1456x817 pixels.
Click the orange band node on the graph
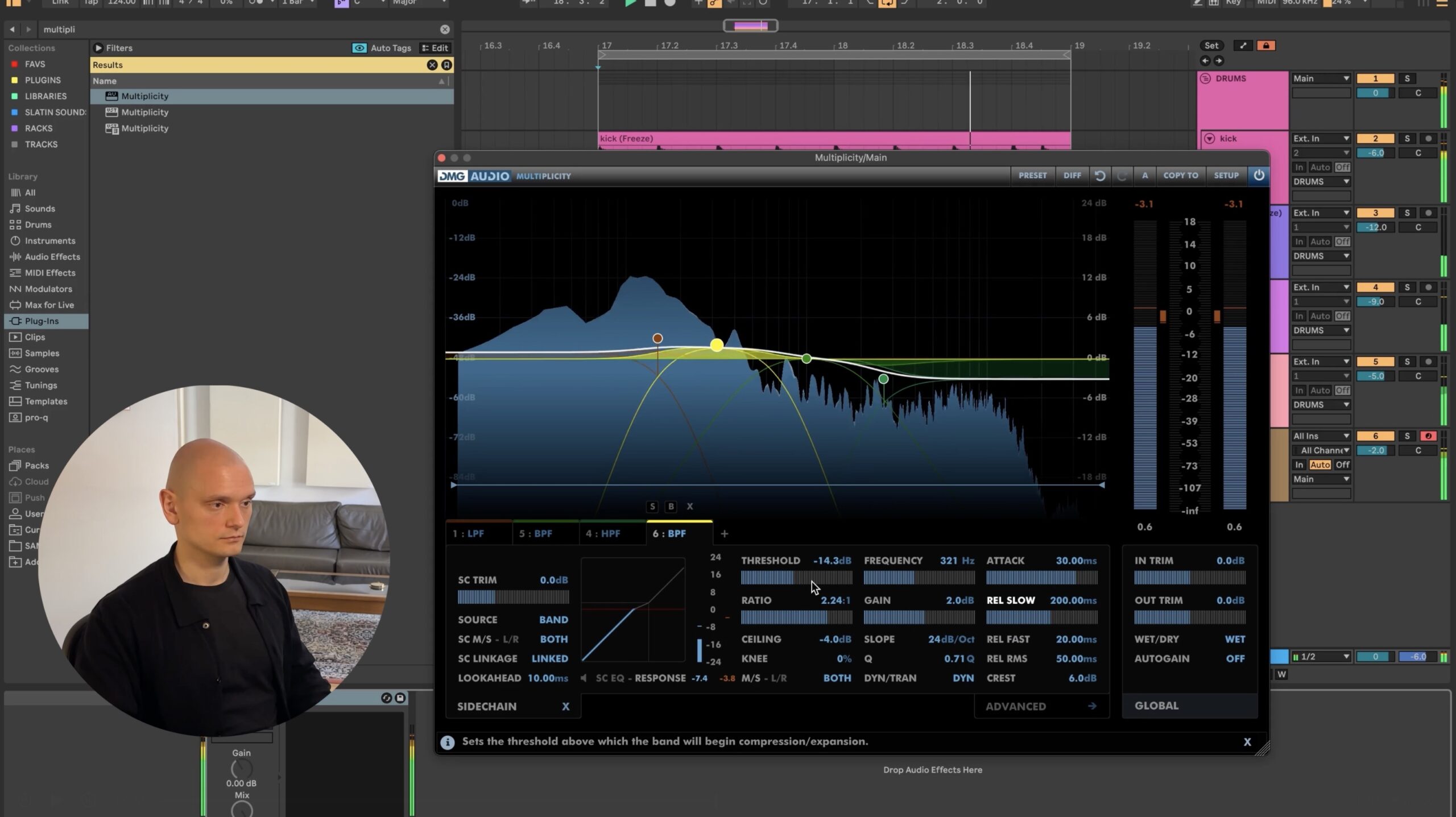pyautogui.click(x=657, y=338)
